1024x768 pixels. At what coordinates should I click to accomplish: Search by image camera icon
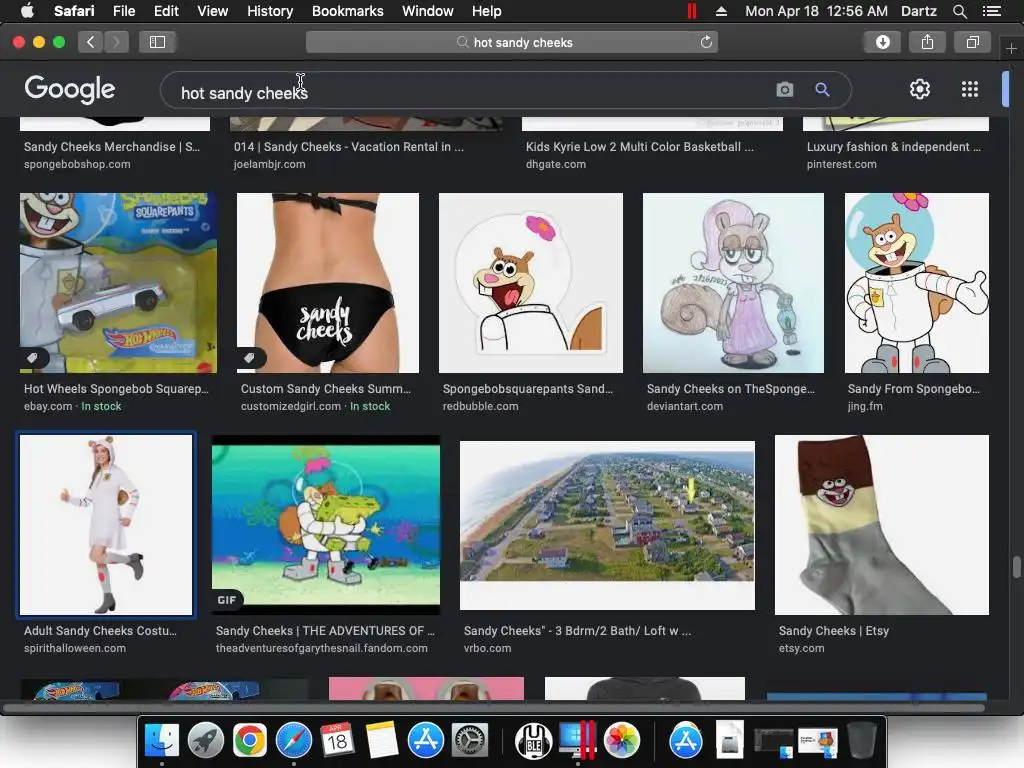coord(784,89)
